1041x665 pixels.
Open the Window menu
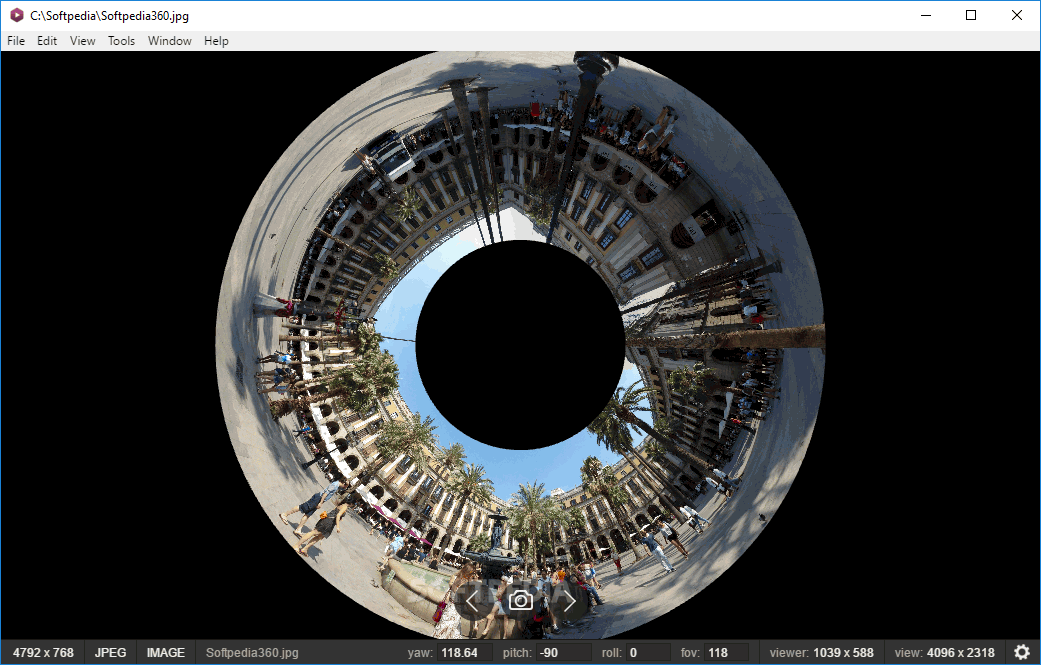pyautogui.click(x=169, y=41)
